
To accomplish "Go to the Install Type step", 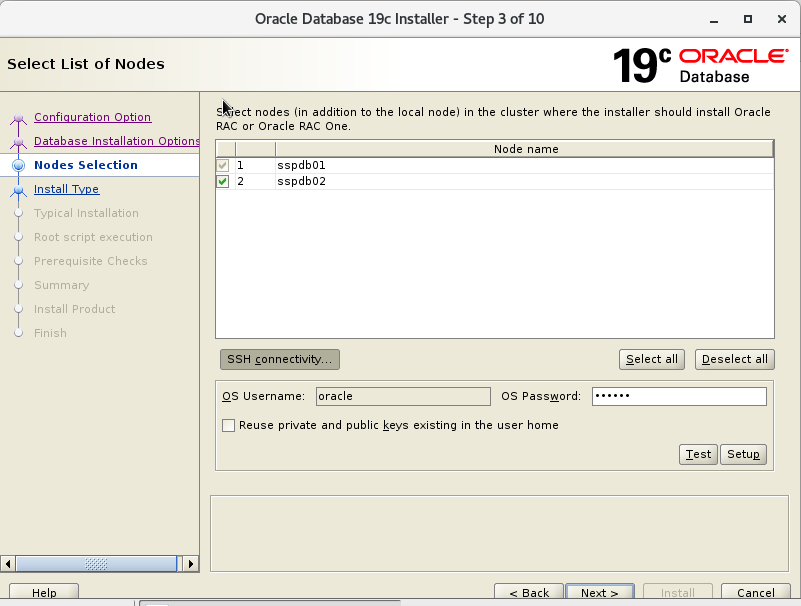I will tap(66, 189).
